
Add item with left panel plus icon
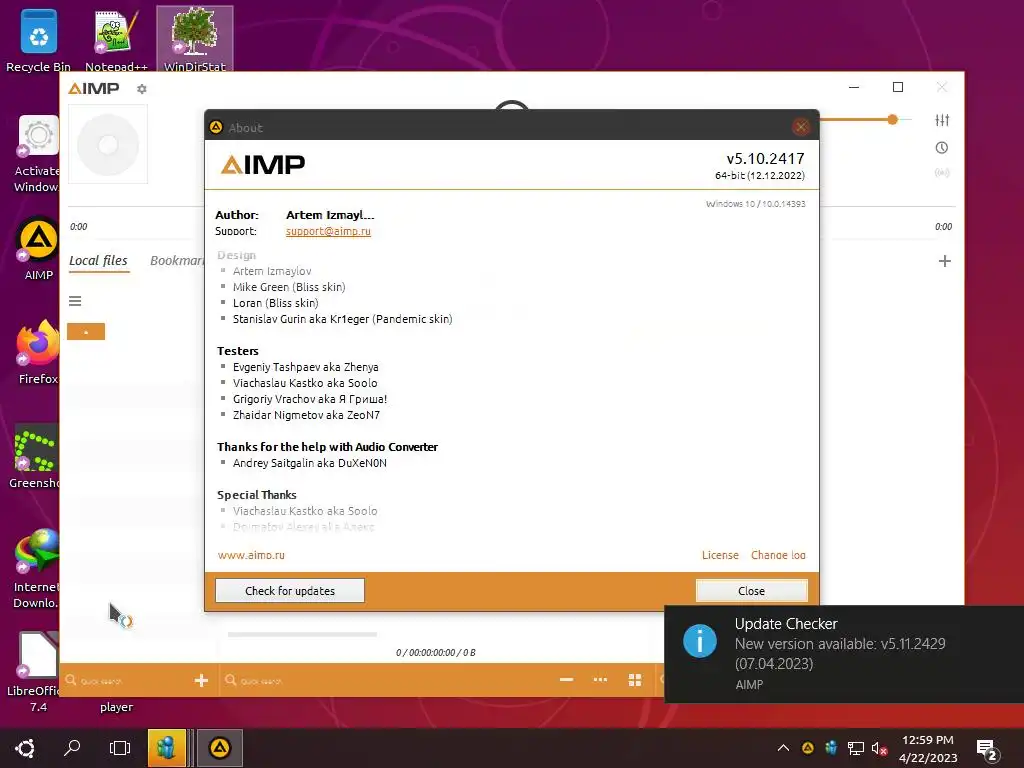(201, 680)
